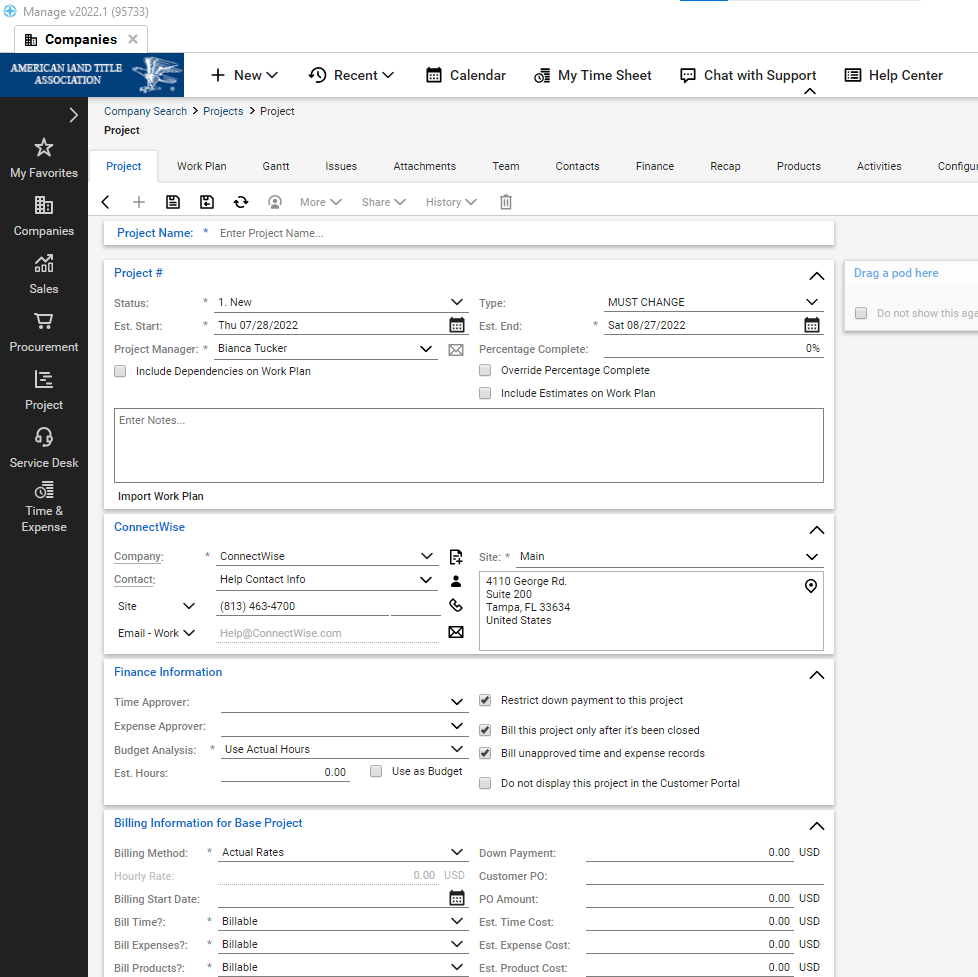The width and height of the screenshot is (978, 977).
Task: Enable Use as Budget checkbox
Action: coord(375,771)
